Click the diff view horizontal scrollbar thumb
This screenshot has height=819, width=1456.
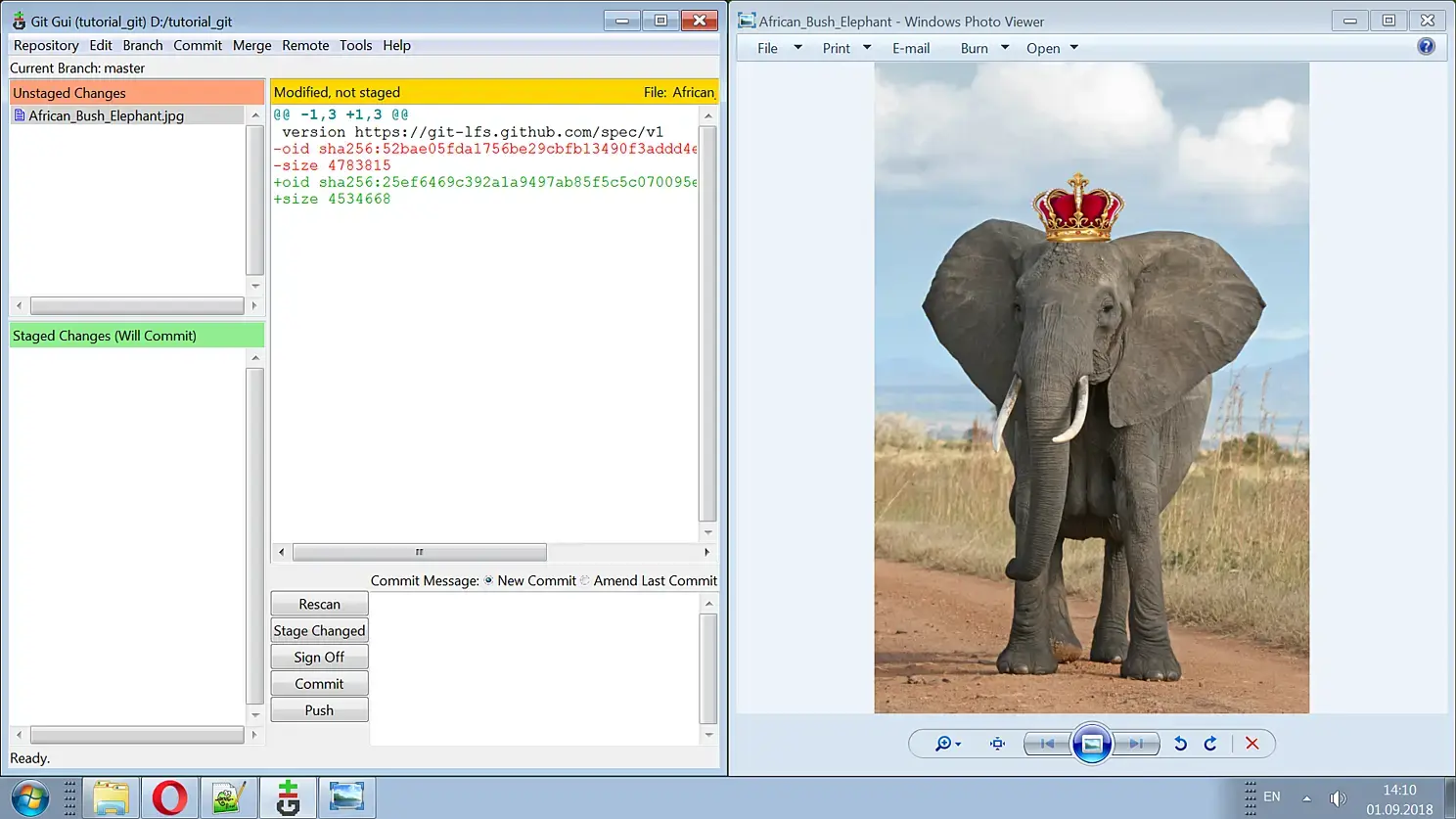(420, 552)
